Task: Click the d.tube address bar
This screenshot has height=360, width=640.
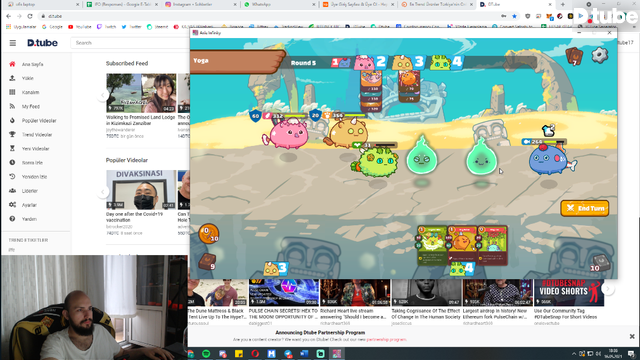Action: point(269,16)
